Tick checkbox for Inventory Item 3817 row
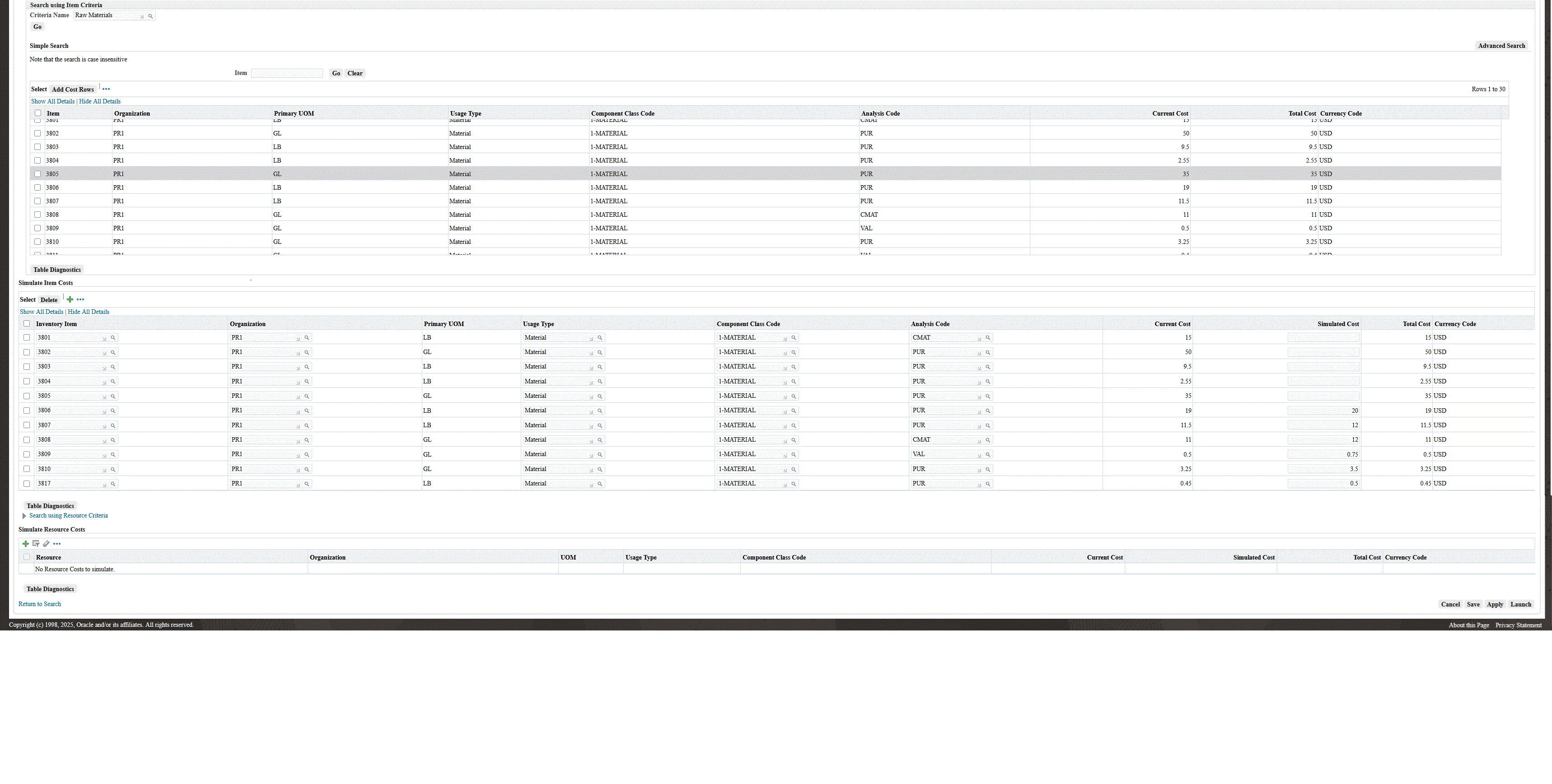 pos(27,483)
